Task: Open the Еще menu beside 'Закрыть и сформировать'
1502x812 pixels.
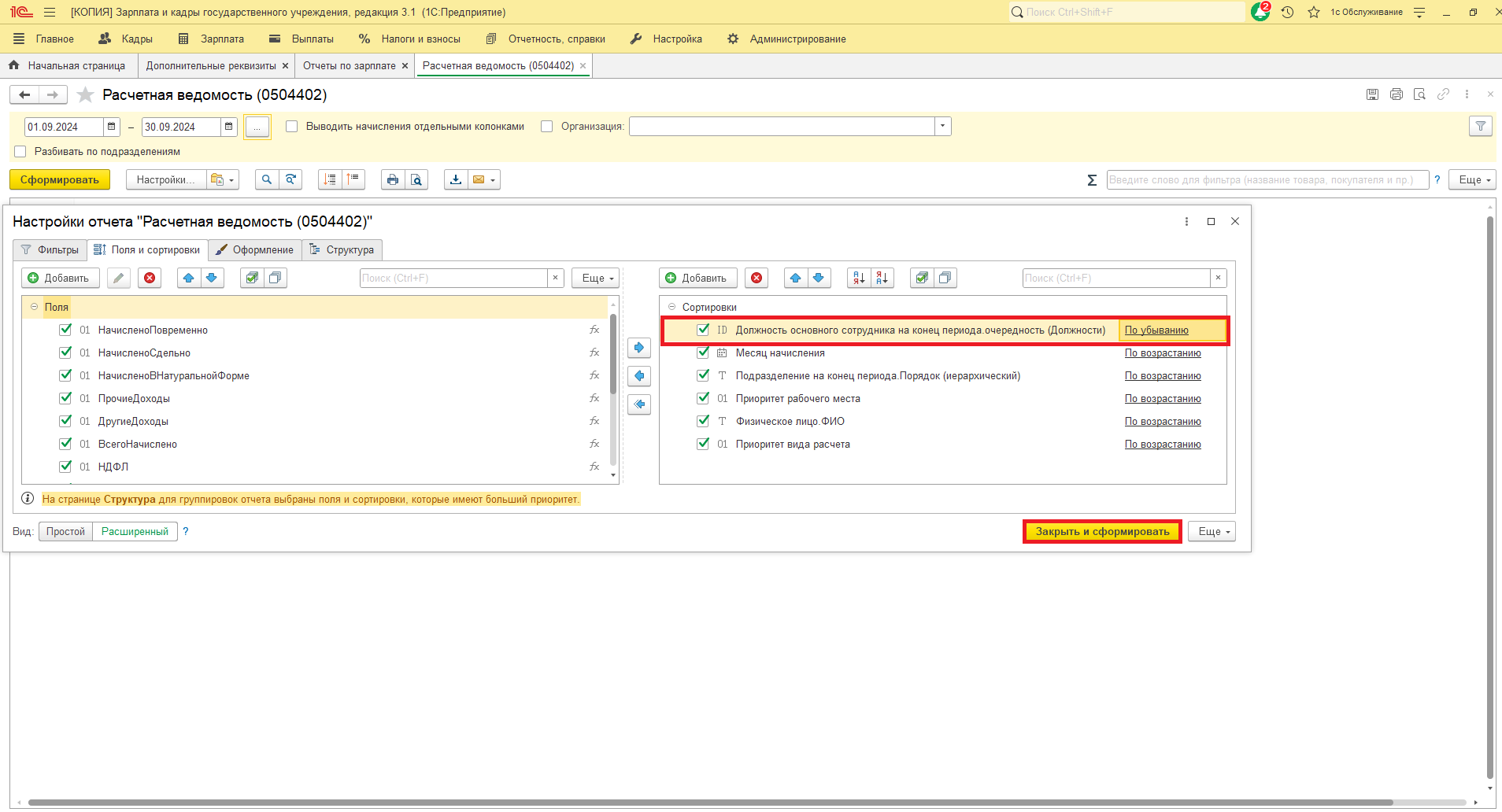Action: (x=1212, y=532)
